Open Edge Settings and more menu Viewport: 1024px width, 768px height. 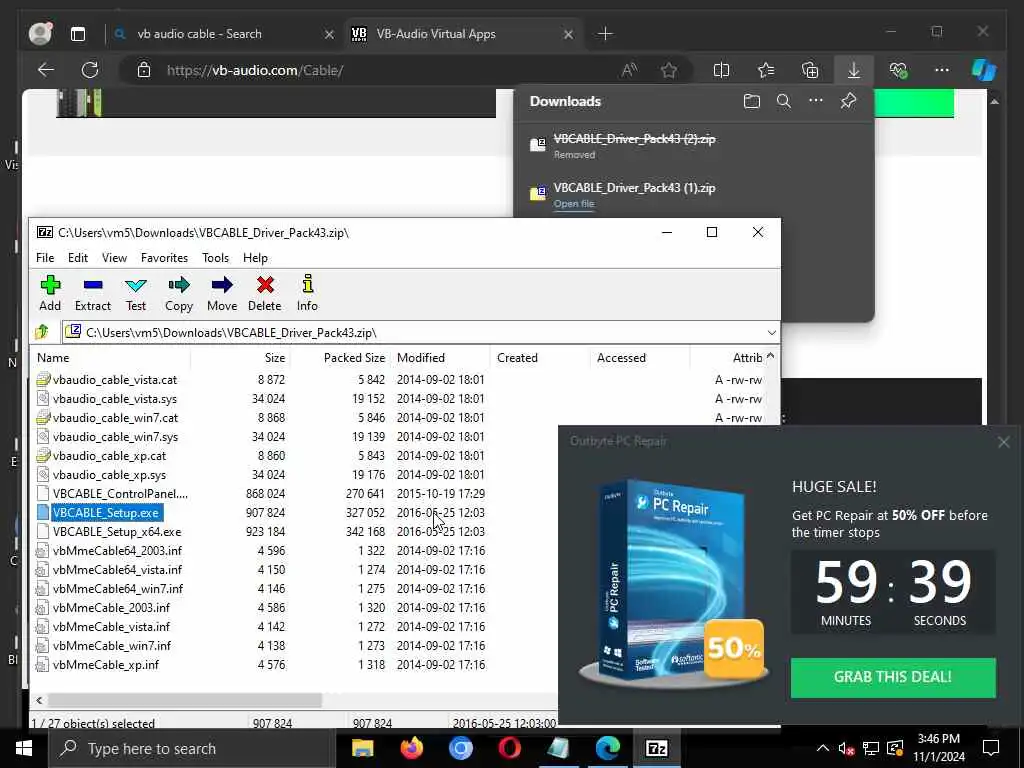point(942,70)
